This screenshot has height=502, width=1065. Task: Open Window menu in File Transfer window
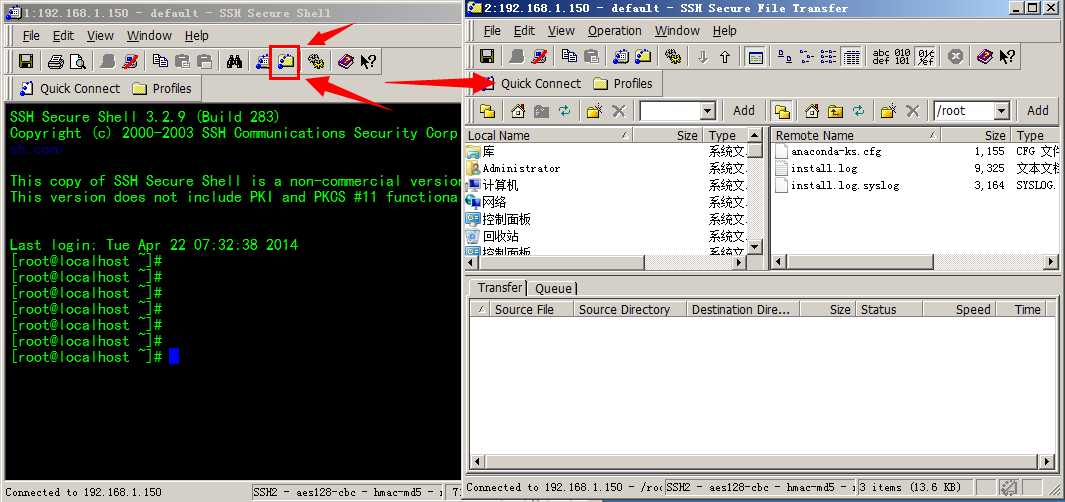coord(677,31)
